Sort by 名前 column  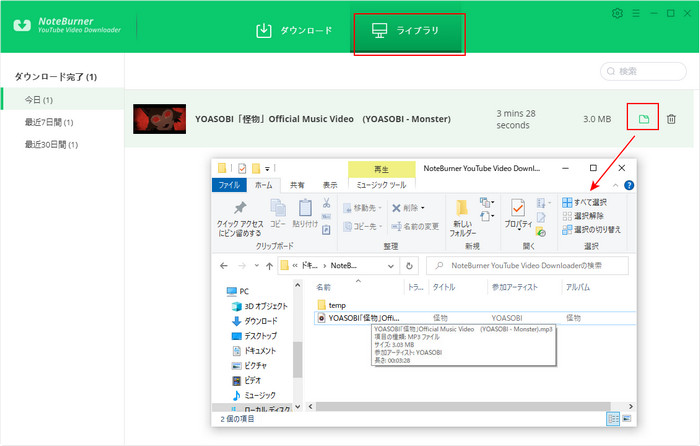pyautogui.click(x=323, y=287)
